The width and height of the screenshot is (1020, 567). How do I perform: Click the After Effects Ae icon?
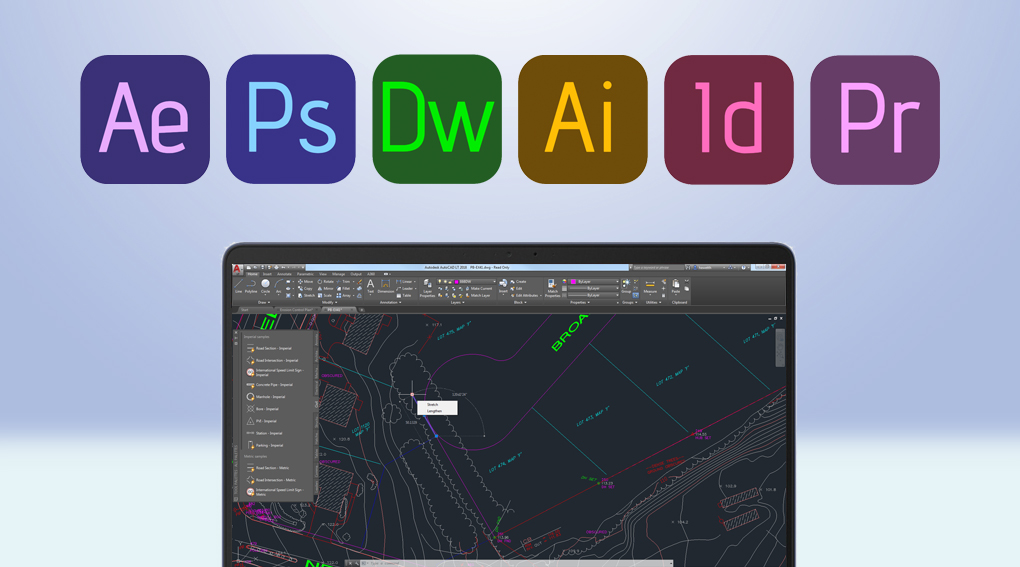coord(145,120)
